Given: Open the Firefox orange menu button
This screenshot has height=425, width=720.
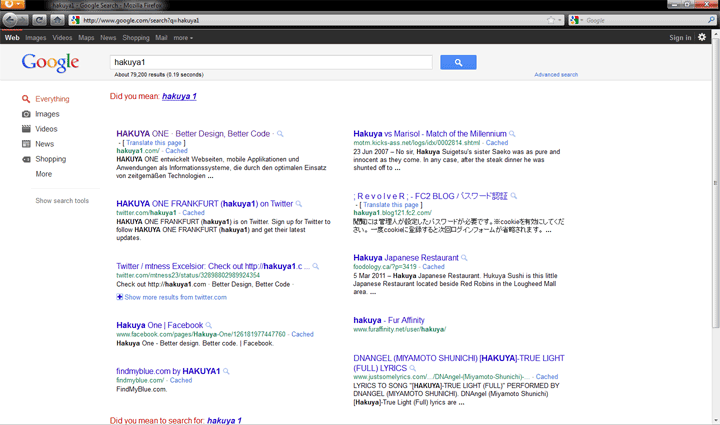Looking at the screenshot, I should 12,4.
